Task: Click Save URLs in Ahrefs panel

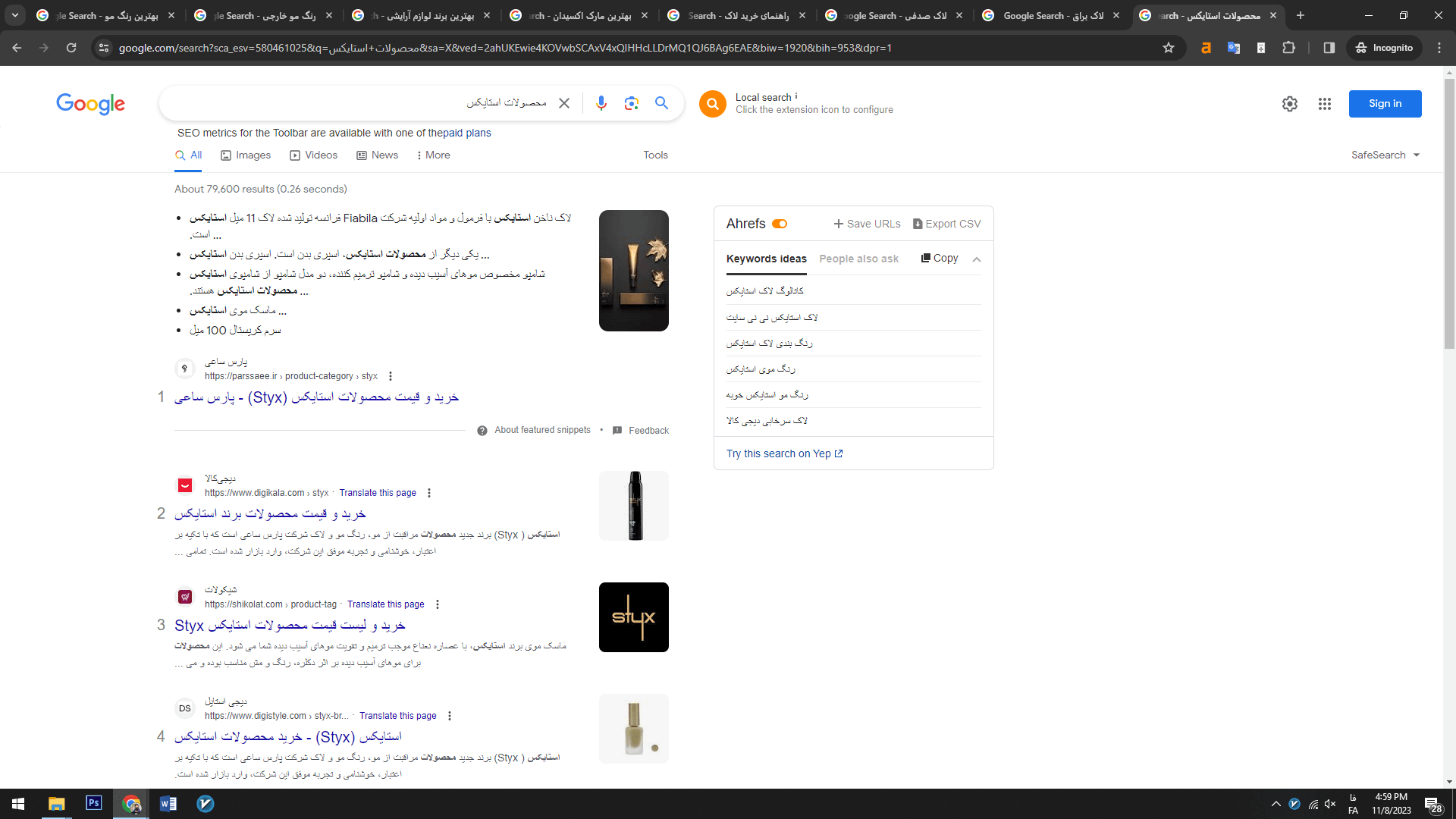Action: pos(867,224)
